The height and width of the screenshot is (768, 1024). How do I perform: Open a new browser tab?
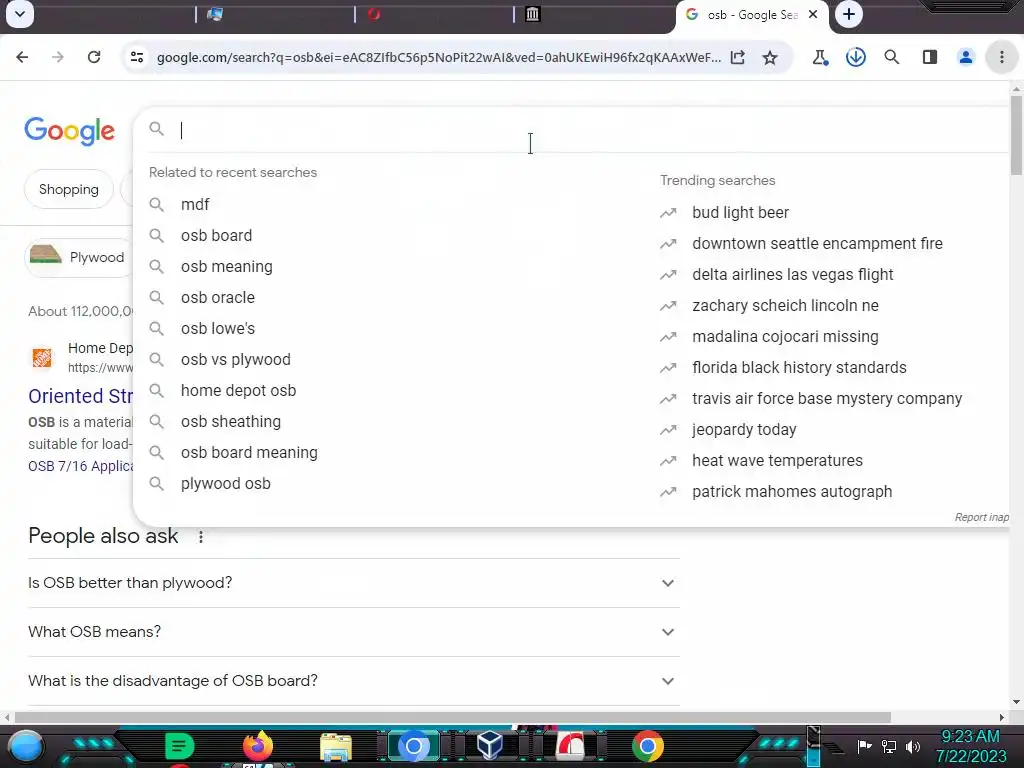[849, 14]
